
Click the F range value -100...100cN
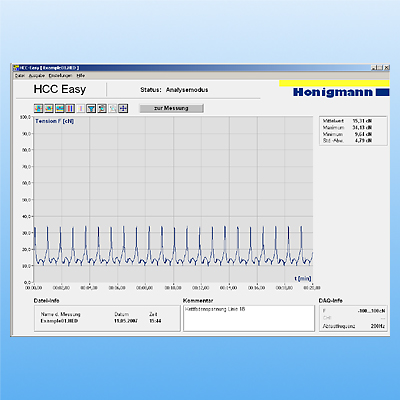(x=371, y=311)
